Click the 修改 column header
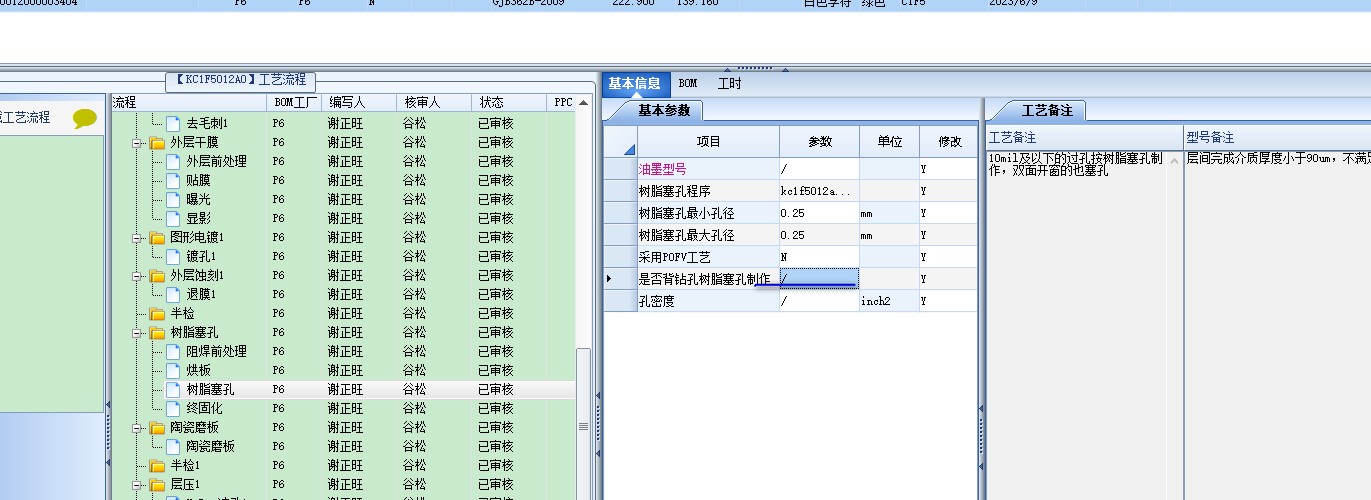Viewport: 1371px width, 500px height. coord(948,141)
